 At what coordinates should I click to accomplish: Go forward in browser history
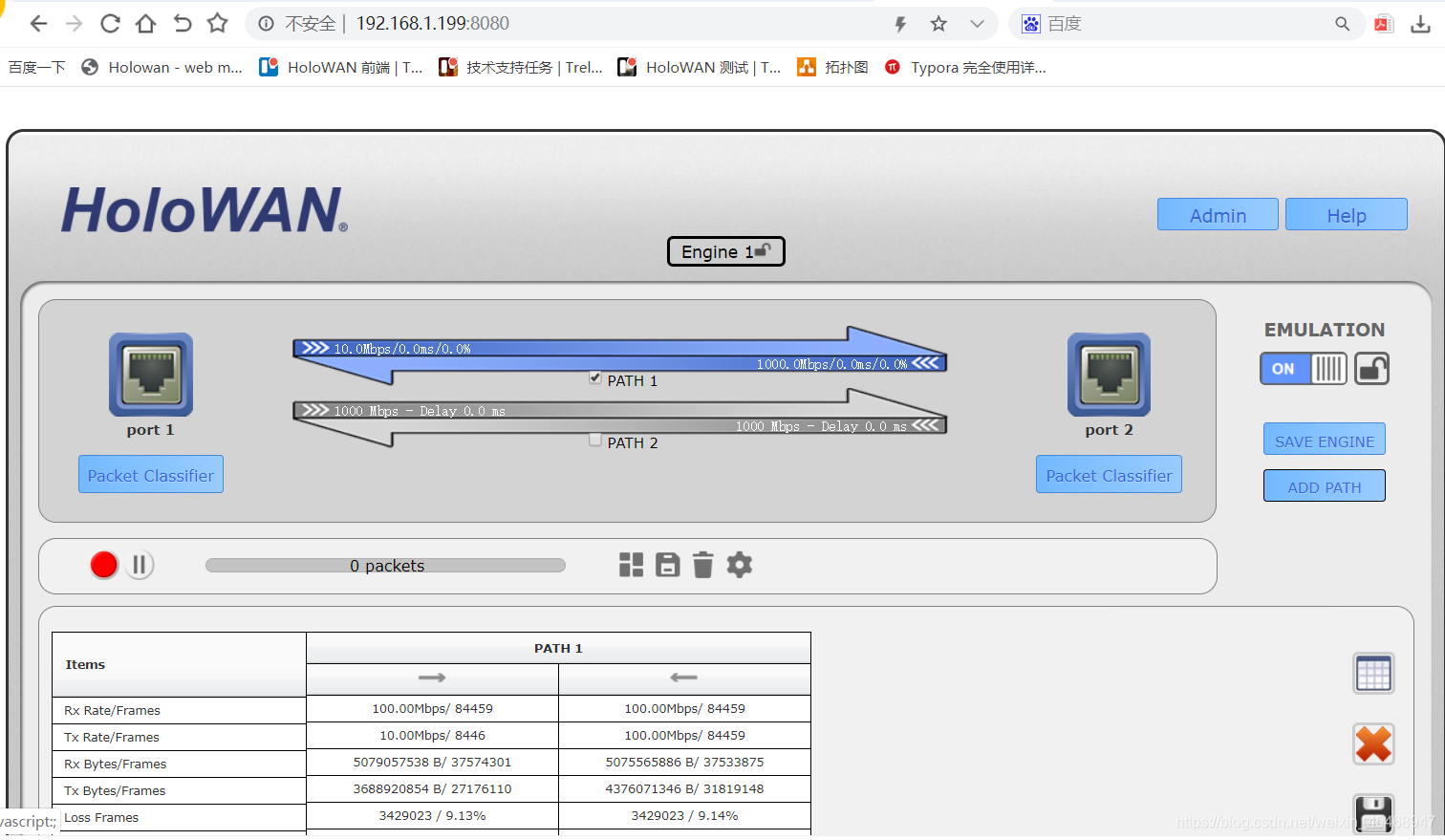(x=74, y=24)
